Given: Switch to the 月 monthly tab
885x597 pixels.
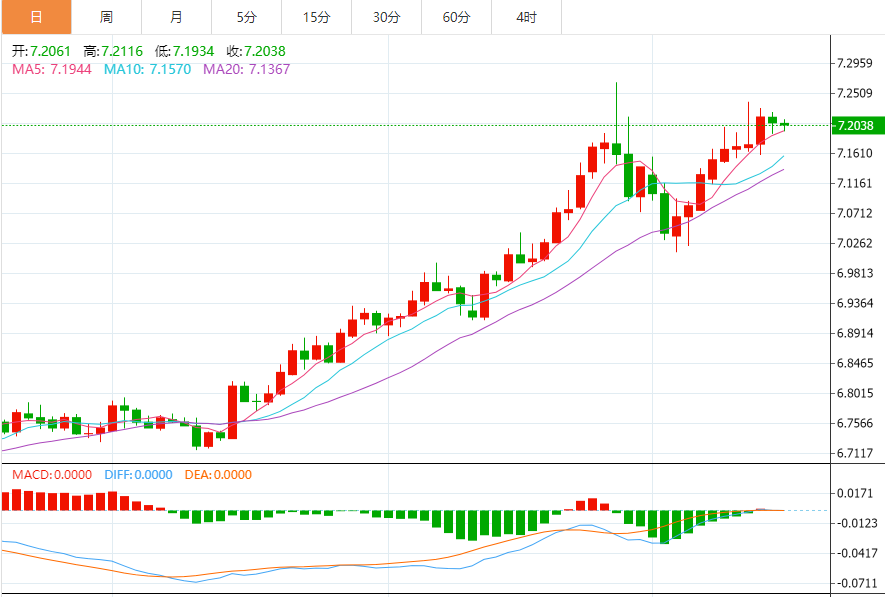Looking at the screenshot, I should click(176, 17).
